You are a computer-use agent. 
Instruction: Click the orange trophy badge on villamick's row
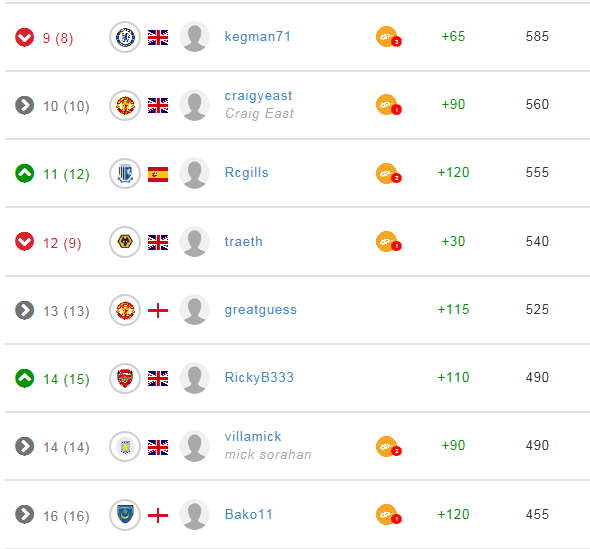point(388,446)
